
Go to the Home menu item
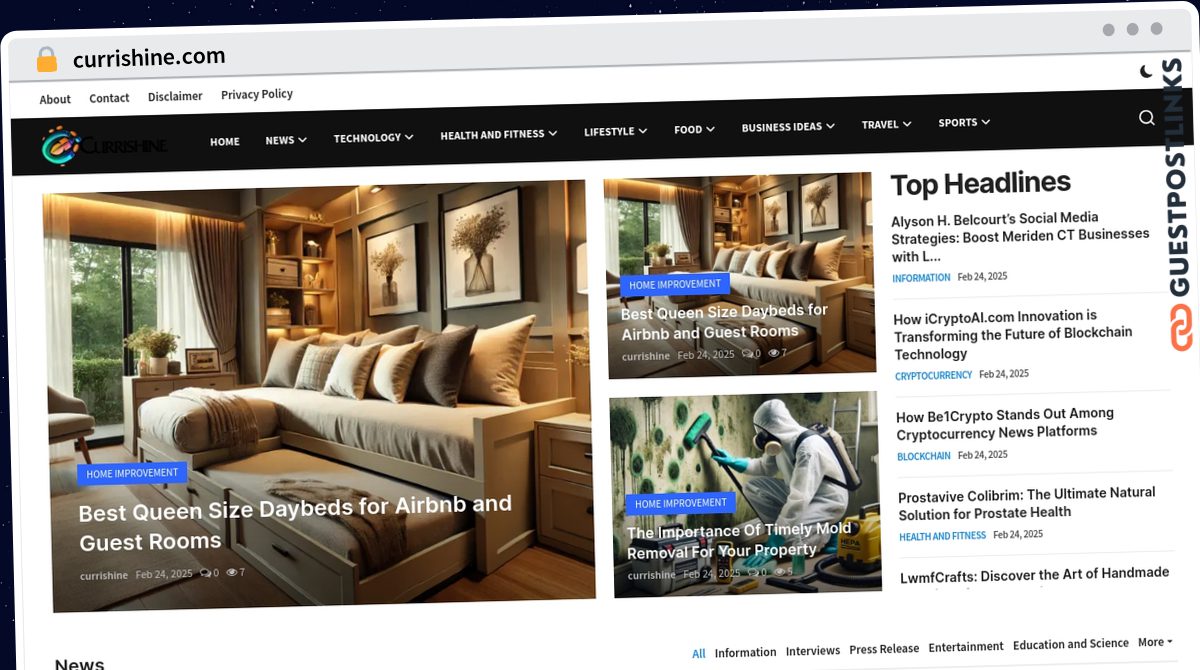(x=225, y=142)
